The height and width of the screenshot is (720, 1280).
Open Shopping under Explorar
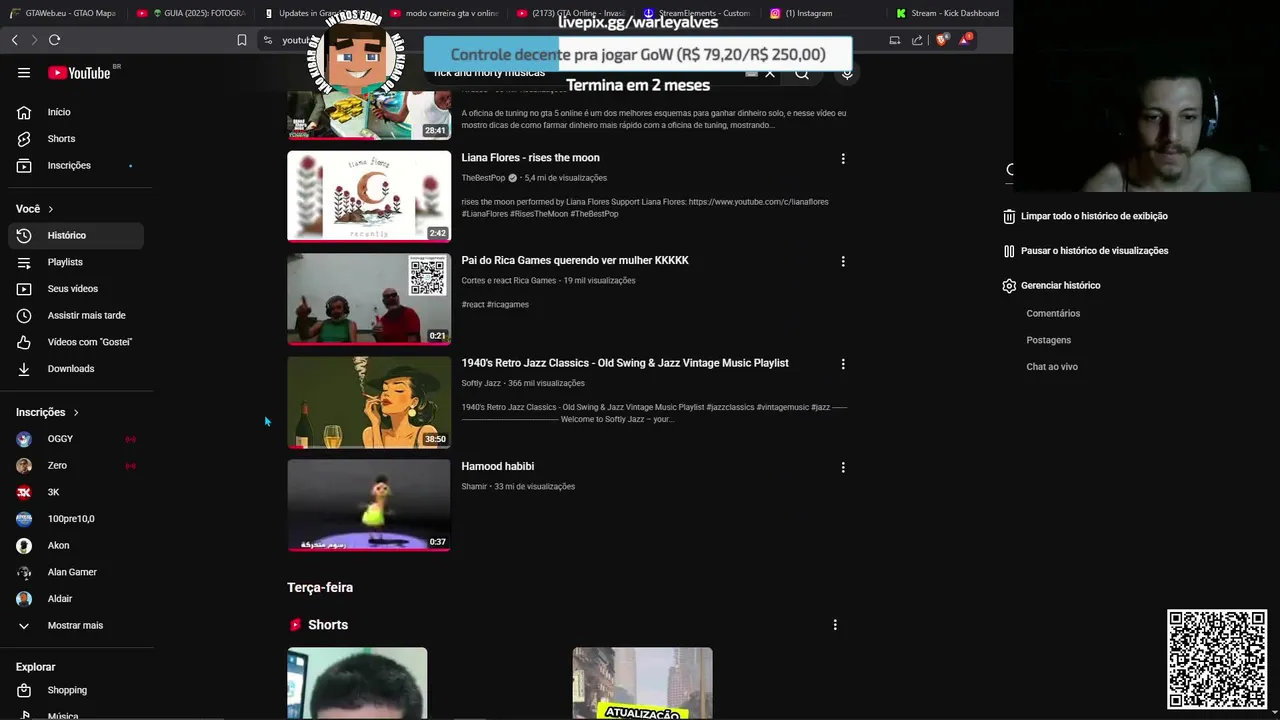[76, 690]
